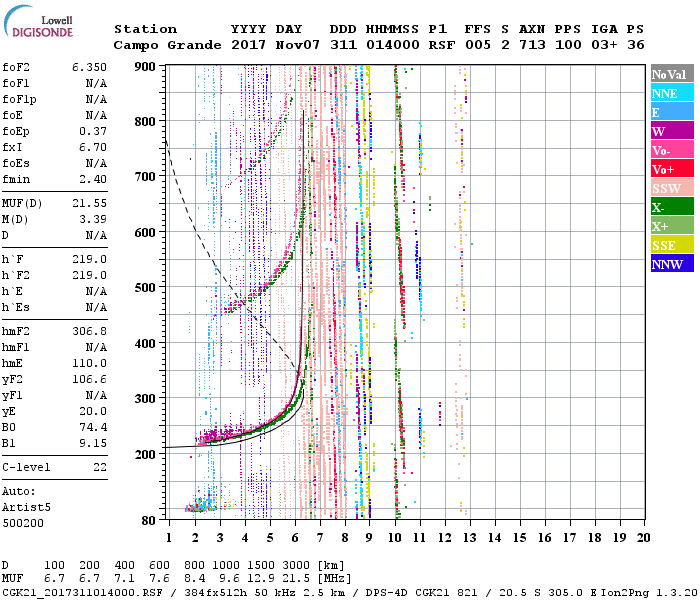The height and width of the screenshot is (600, 700).
Task: Click the 900 km height axis label
Action: point(146,67)
